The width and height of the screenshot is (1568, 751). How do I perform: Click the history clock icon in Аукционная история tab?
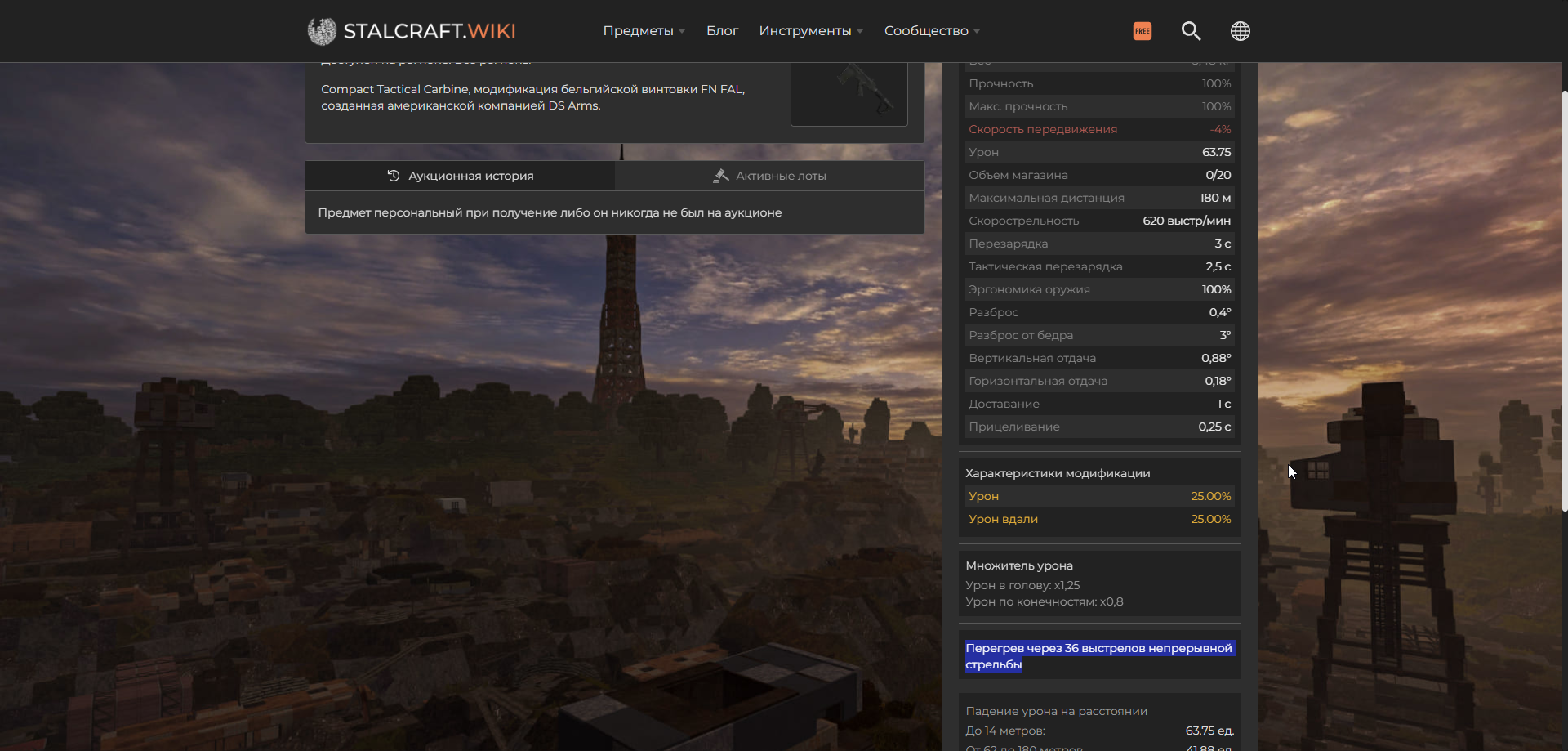pyautogui.click(x=394, y=176)
